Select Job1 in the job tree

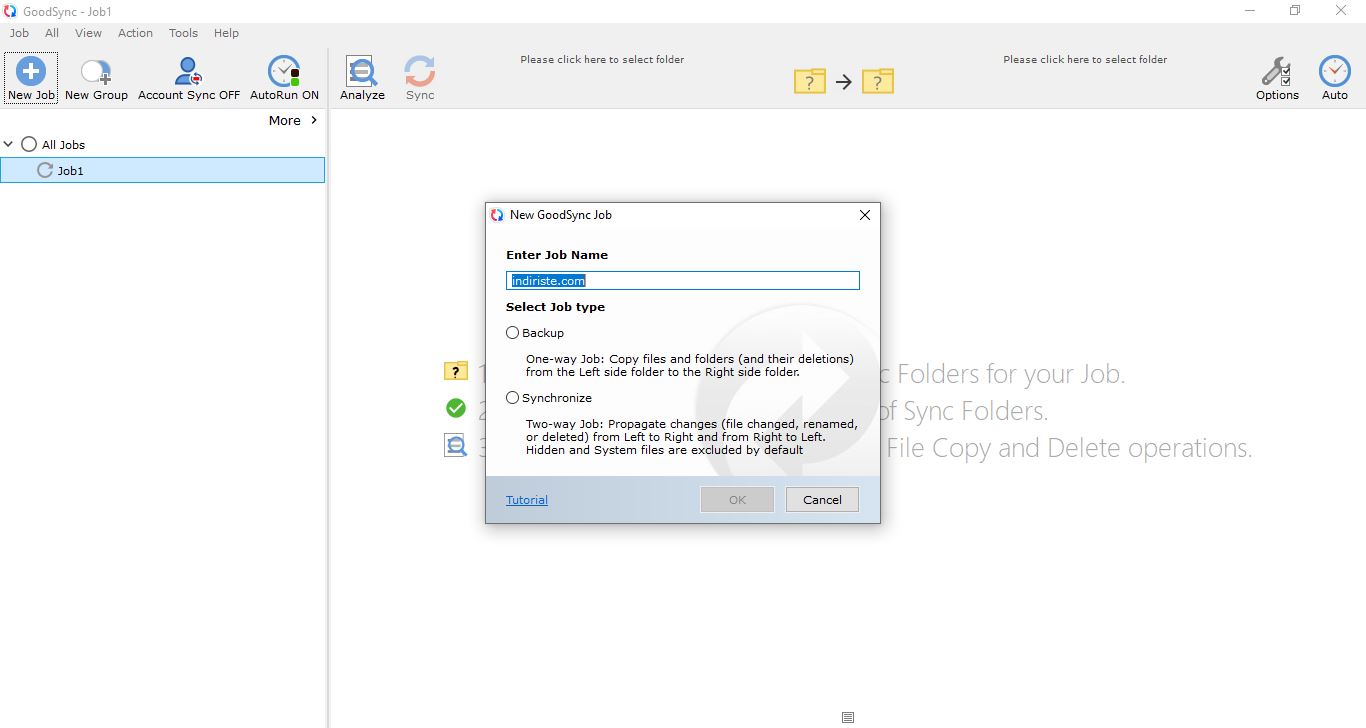[x=163, y=170]
